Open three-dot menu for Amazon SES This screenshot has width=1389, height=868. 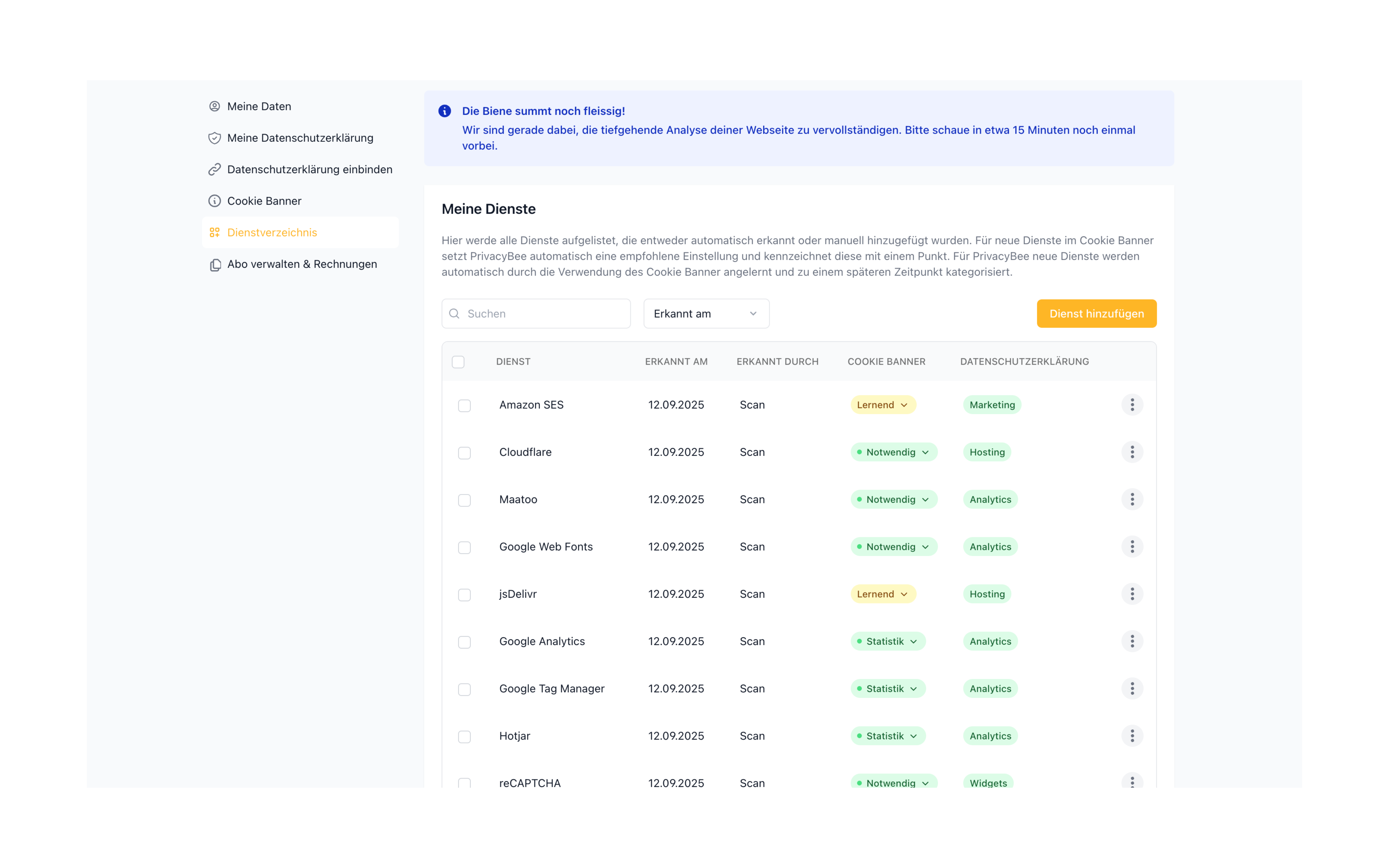1132,405
